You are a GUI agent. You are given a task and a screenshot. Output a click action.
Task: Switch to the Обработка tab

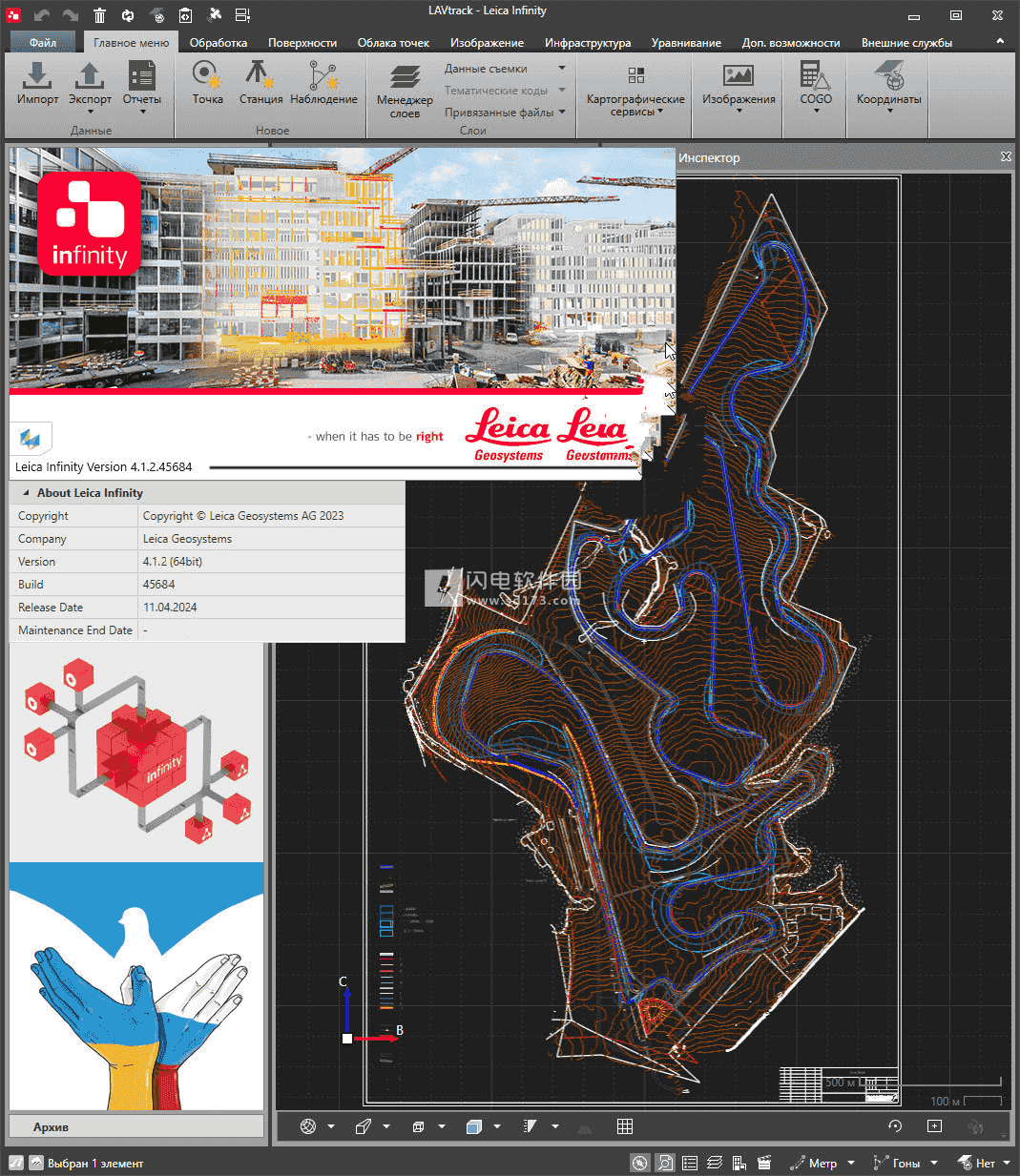[218, 42]
